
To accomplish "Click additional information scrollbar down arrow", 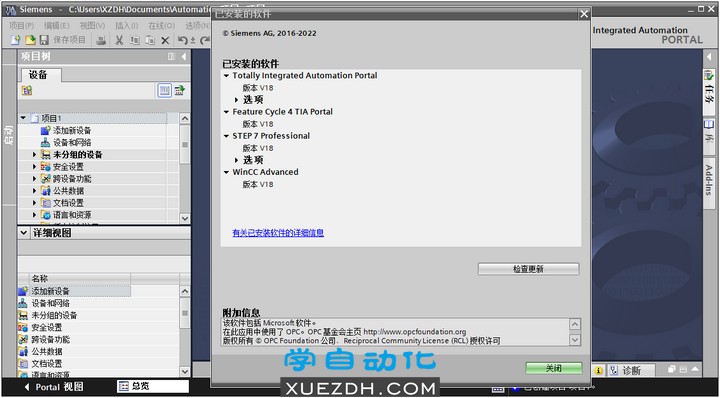I will 575,340.
